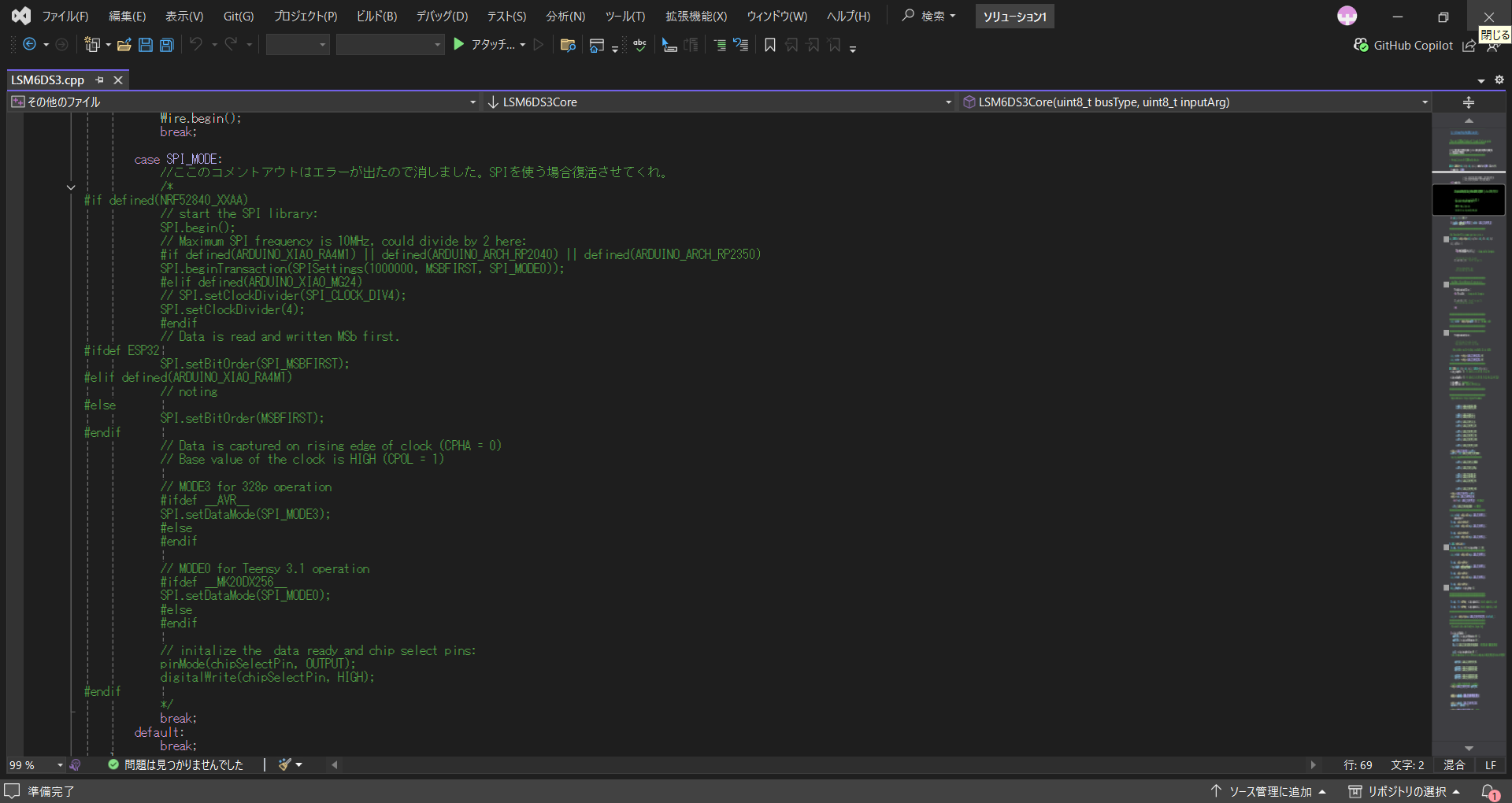Open the ファイル(F) menu
Viewport: 1512px width, 803px height.
[65, 17]
